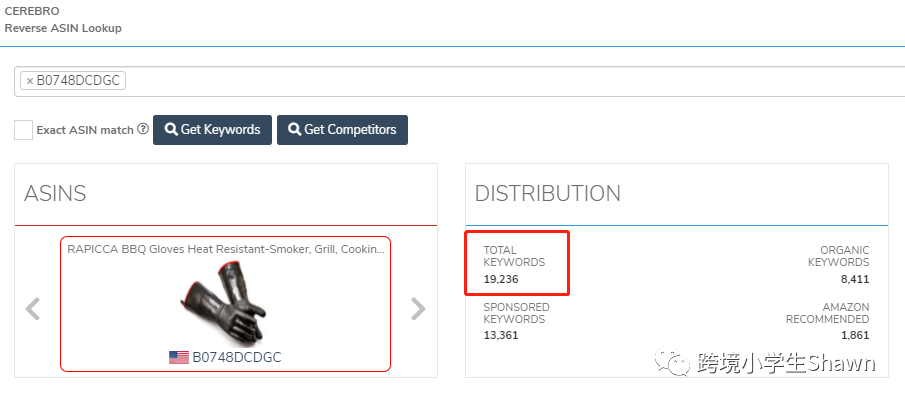Screen dimensions: 905x403
Task: Click the ASINS panel heading
Action: pos(55,194)
